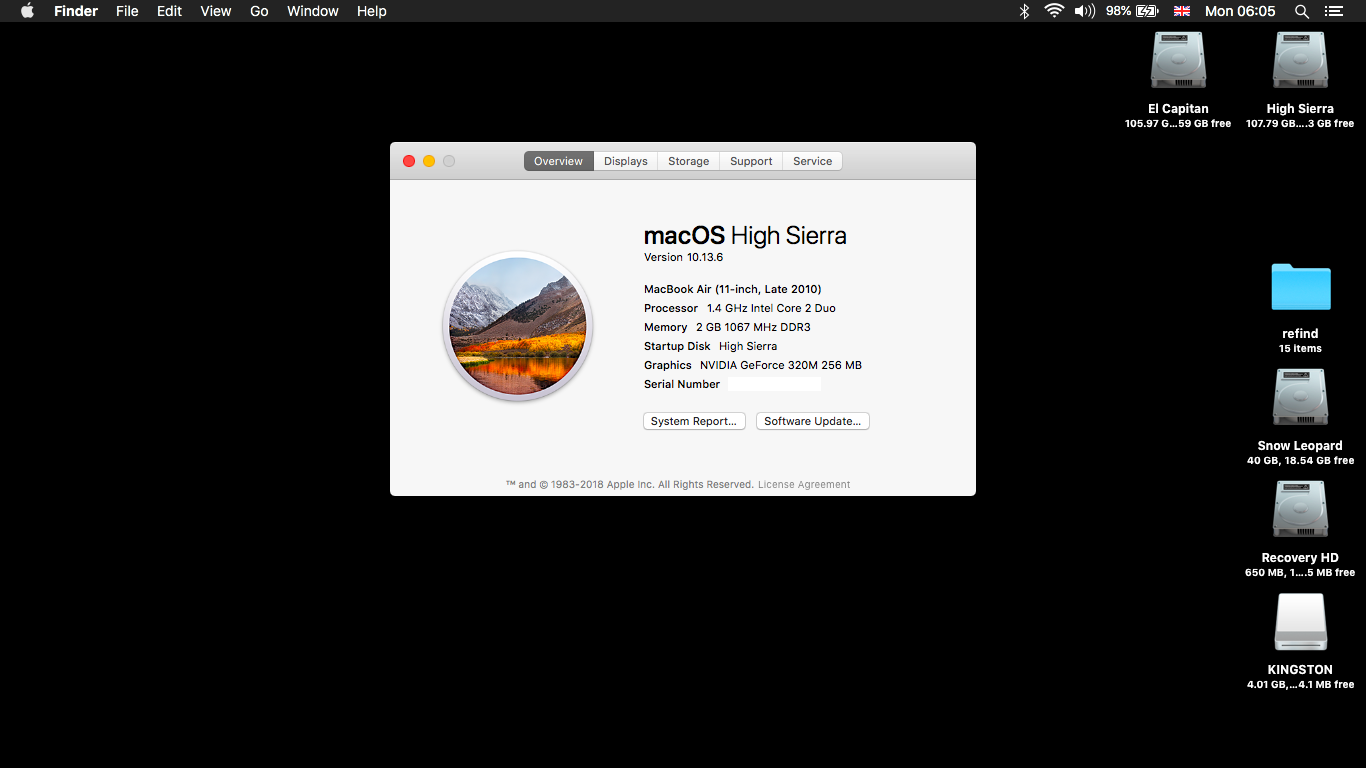The height and width of the screenshot is (768, 1366).
Task: Click the Software Update button
Action: 813,421
